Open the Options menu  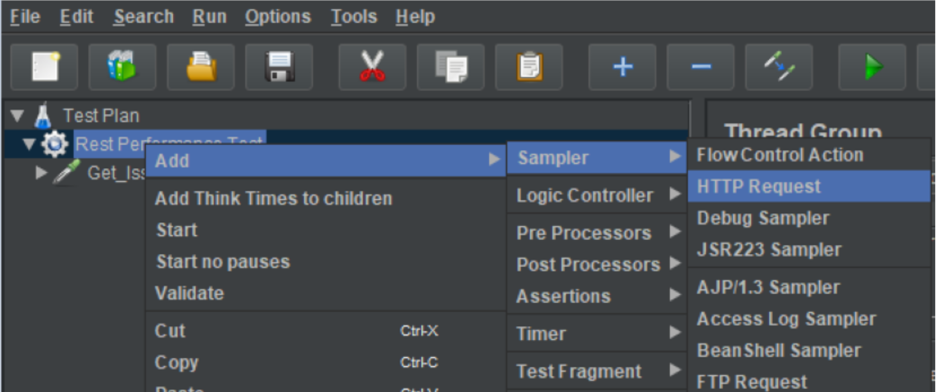278,17
